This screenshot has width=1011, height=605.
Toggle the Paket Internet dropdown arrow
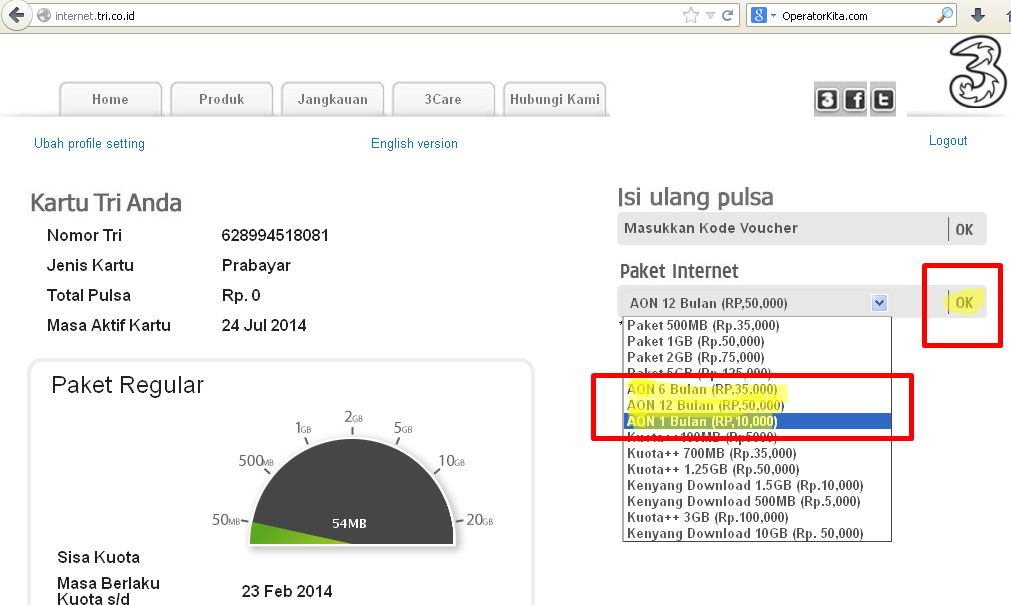pos(879,302)
